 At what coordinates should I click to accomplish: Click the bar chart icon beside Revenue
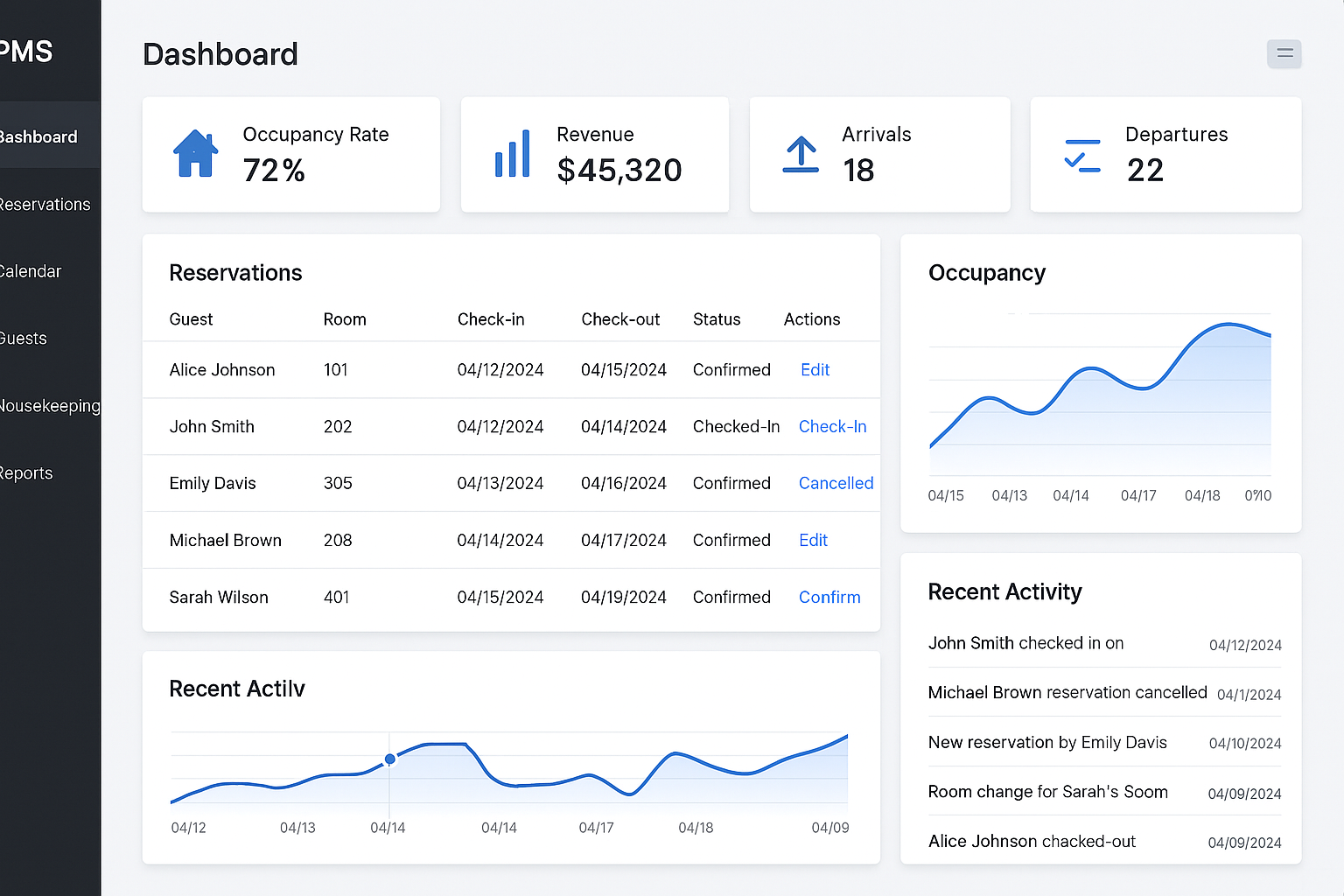coord(513,154)
